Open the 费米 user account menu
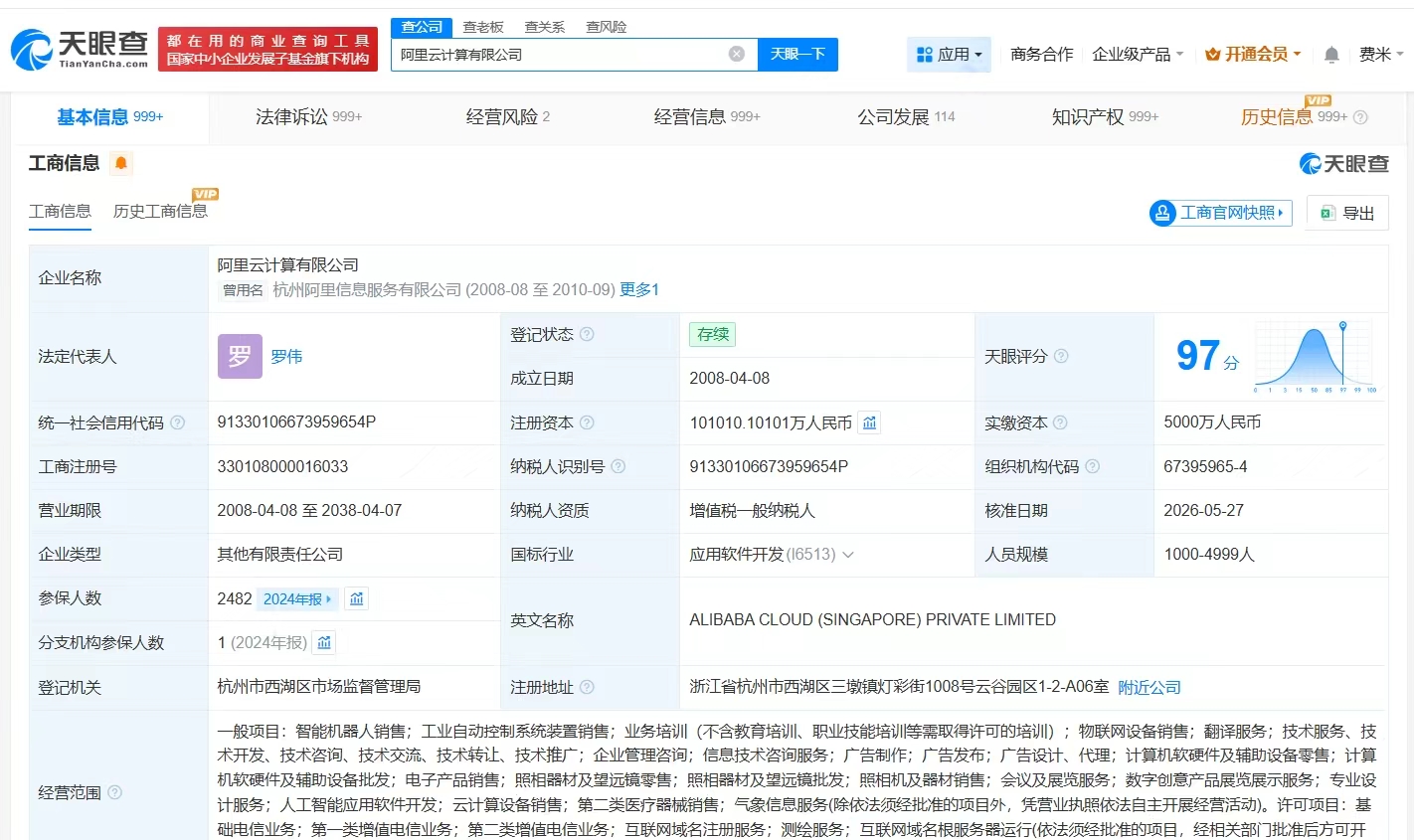 coord(1381,55)
